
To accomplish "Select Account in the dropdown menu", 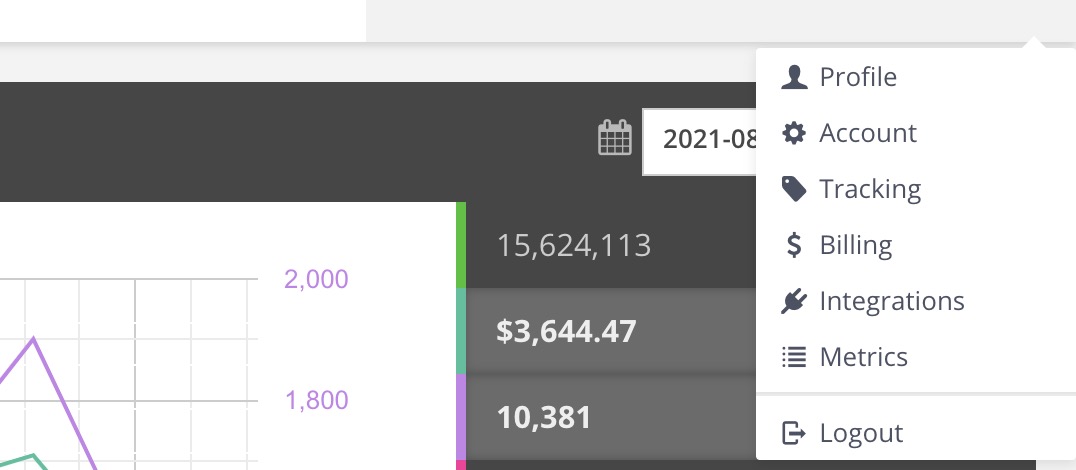I will pyautogui.click(x=916, y=133).
